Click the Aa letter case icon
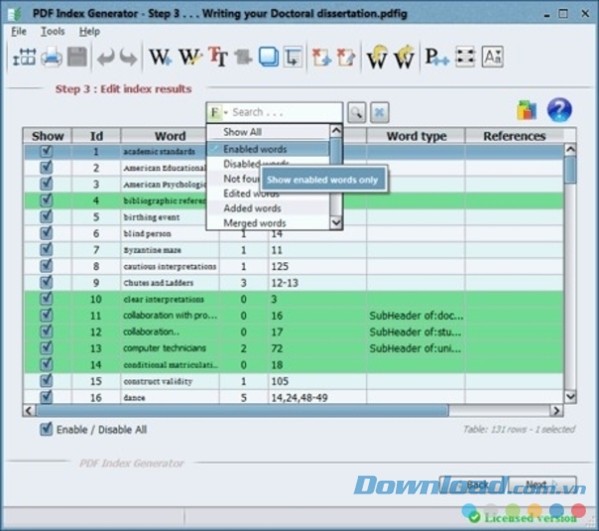599x531 pixels. click(x=492, y=57)
